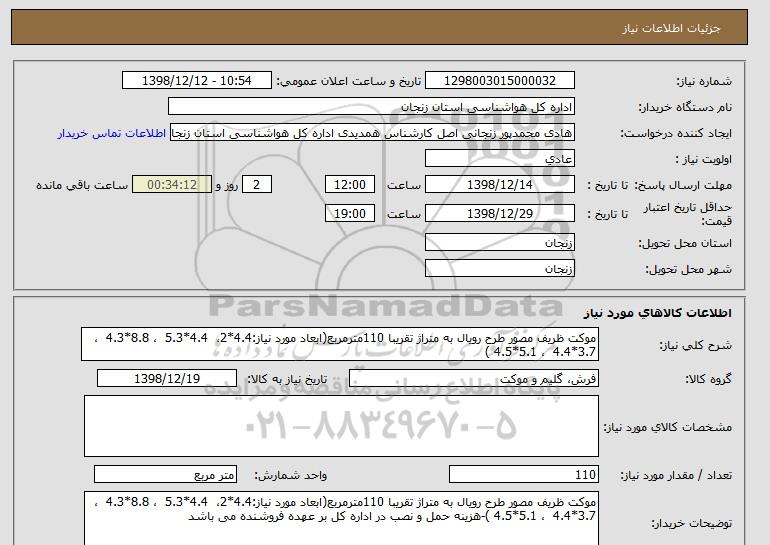The width and height of the screenshot is (770, 545).
Task: Click empty goods specifications text area
Action: click(341, 426)
